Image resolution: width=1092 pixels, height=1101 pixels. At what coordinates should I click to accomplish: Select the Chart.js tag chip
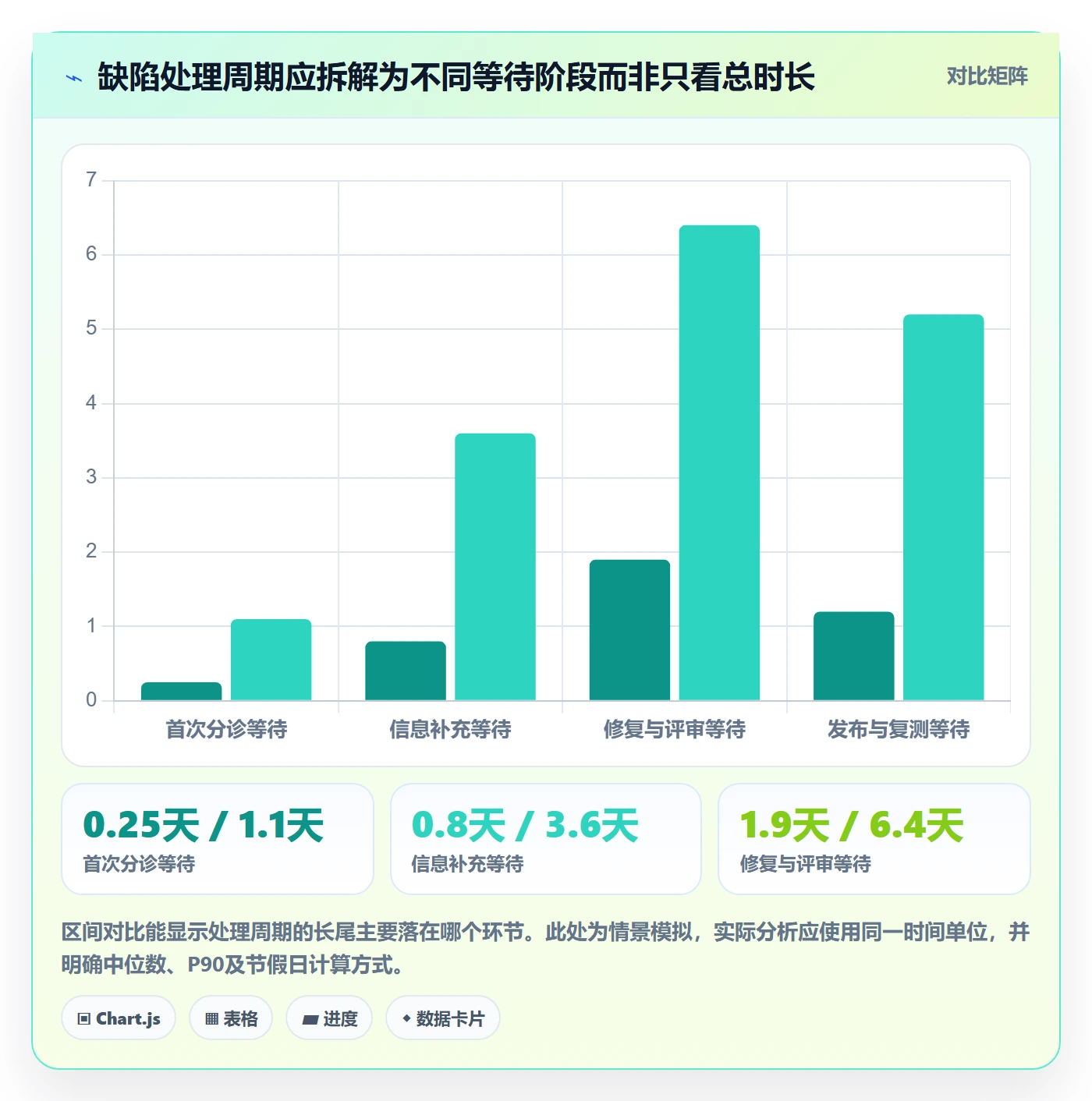pos(119,1018)
